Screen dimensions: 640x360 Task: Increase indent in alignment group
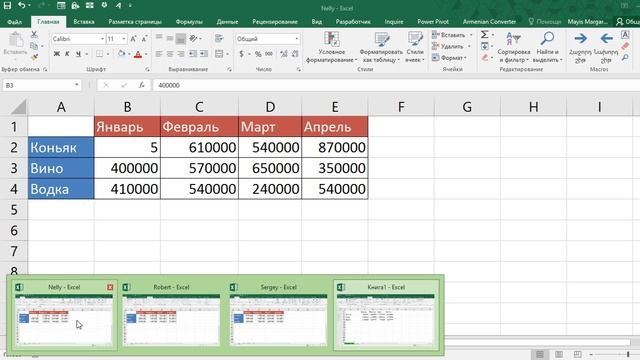(x=203, y=54)
